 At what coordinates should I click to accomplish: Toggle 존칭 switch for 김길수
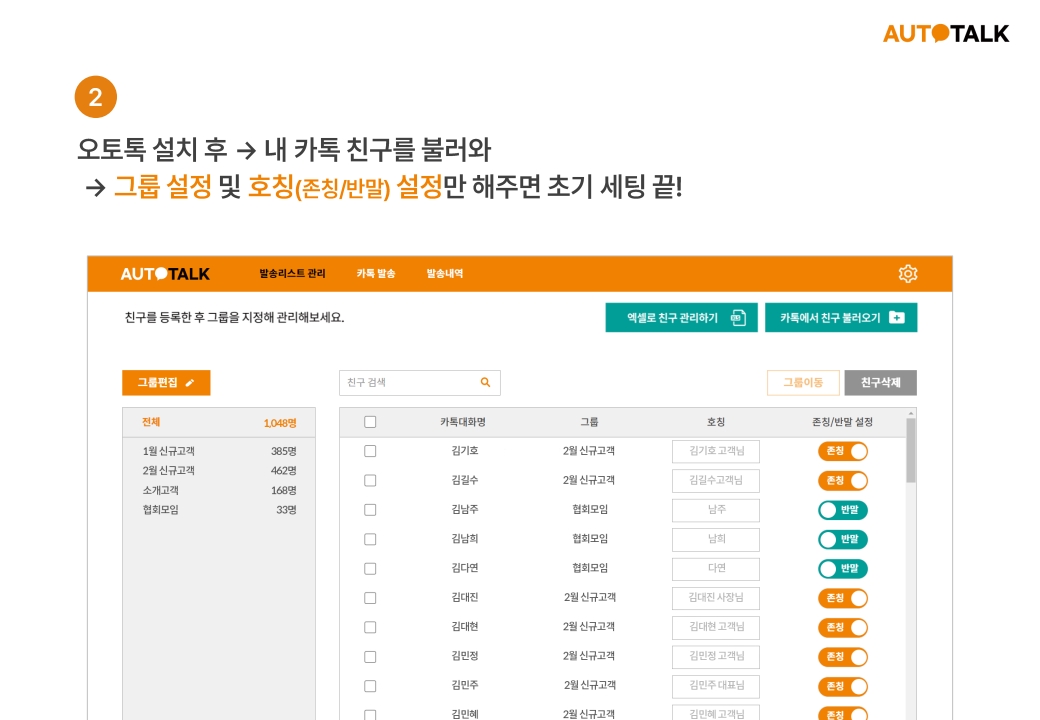pos(843,480)
